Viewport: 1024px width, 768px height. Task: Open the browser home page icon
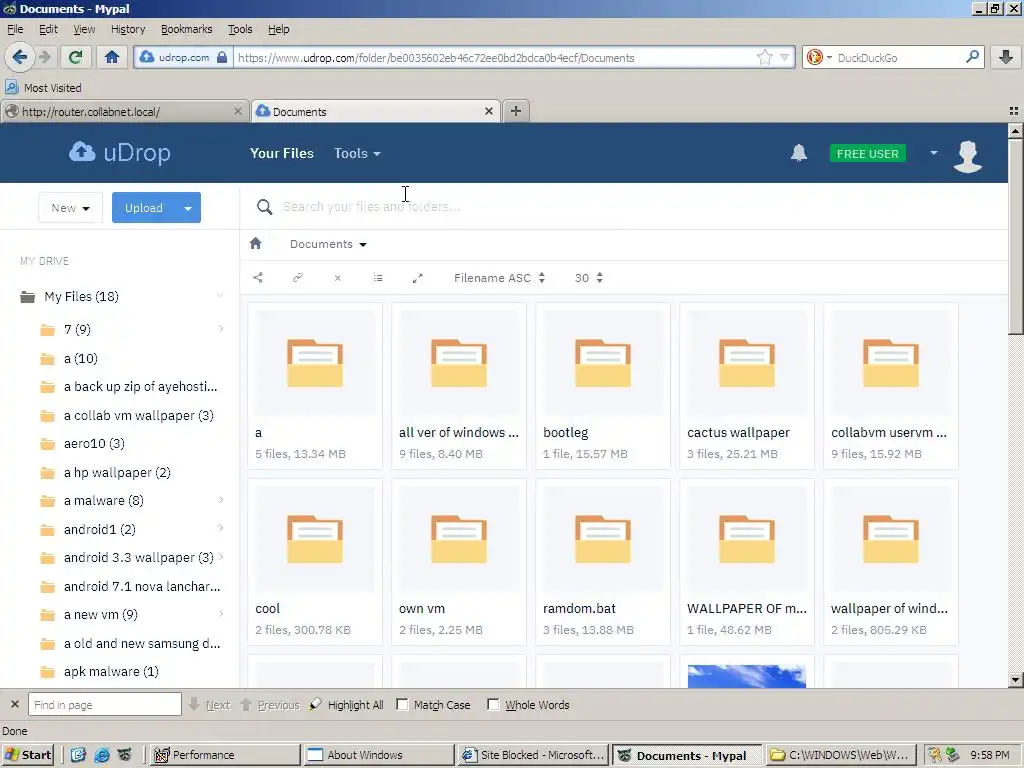[x=112, y=57]
